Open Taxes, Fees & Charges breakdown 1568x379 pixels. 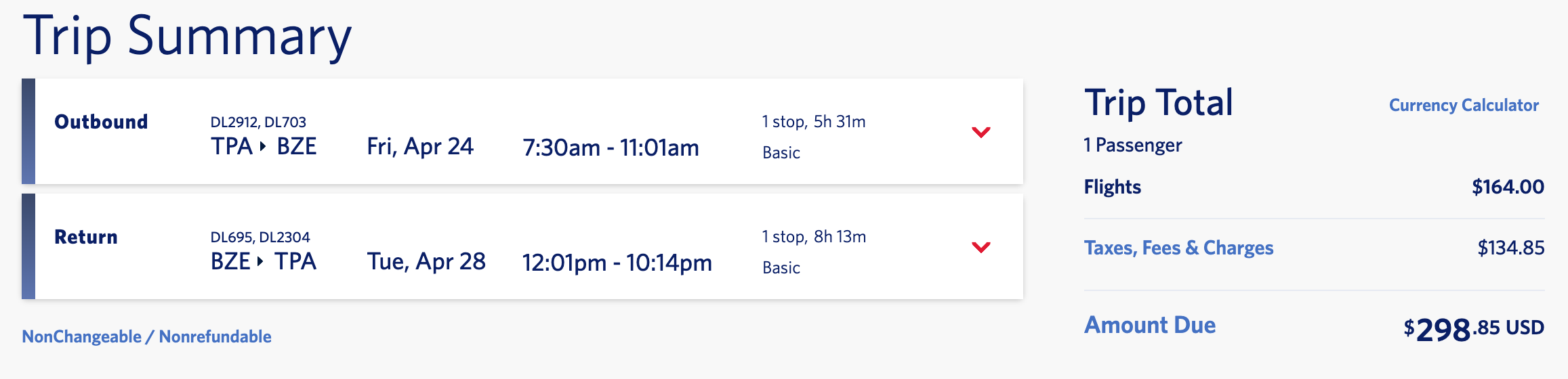1178,248
